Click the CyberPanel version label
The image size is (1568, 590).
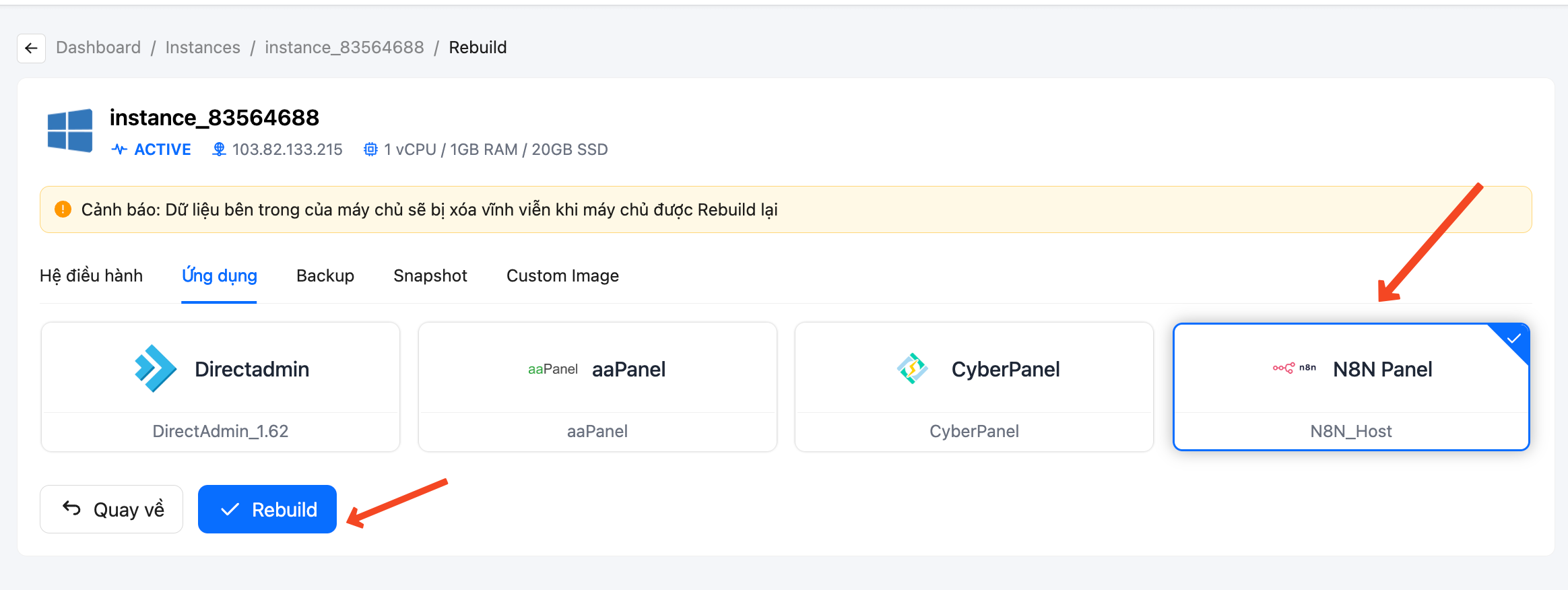pyautogui.click(x=974, y=431)
